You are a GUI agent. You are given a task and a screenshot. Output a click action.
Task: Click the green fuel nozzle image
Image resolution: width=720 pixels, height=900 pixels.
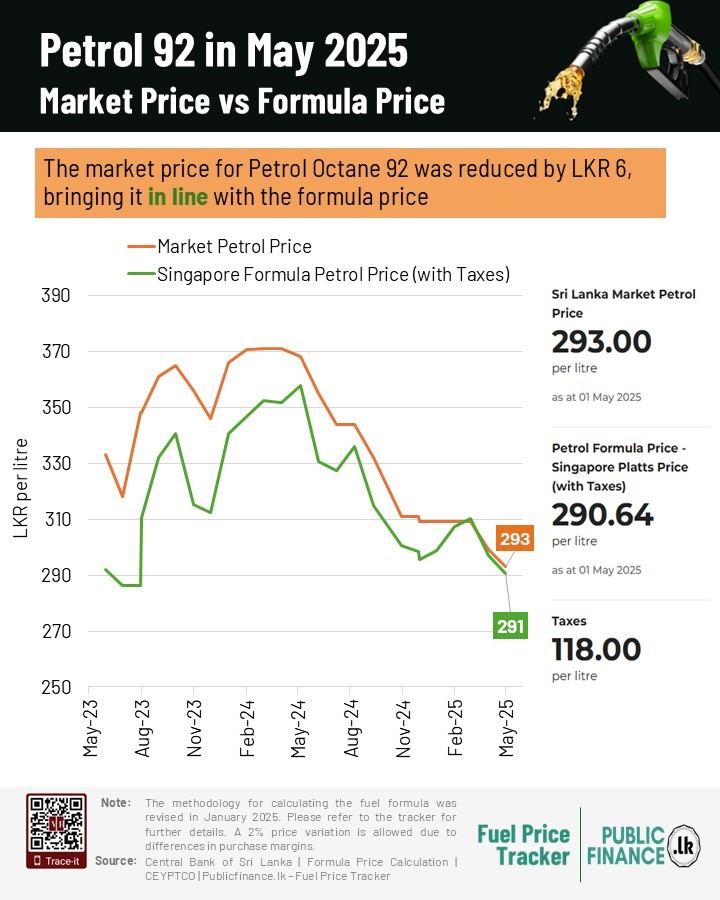[625, 60]
